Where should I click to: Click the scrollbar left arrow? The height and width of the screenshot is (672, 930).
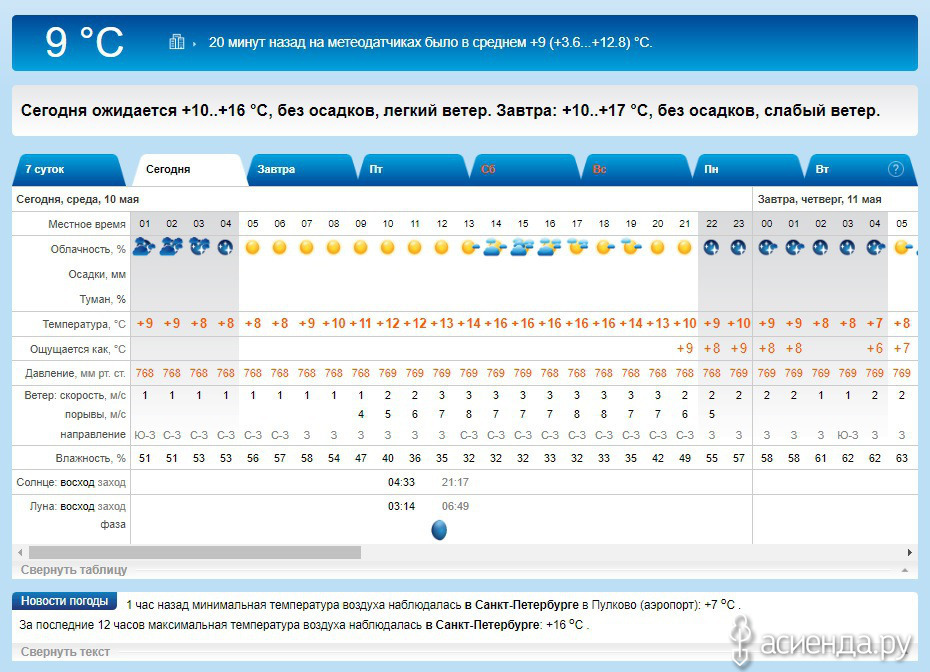[19, 552]
